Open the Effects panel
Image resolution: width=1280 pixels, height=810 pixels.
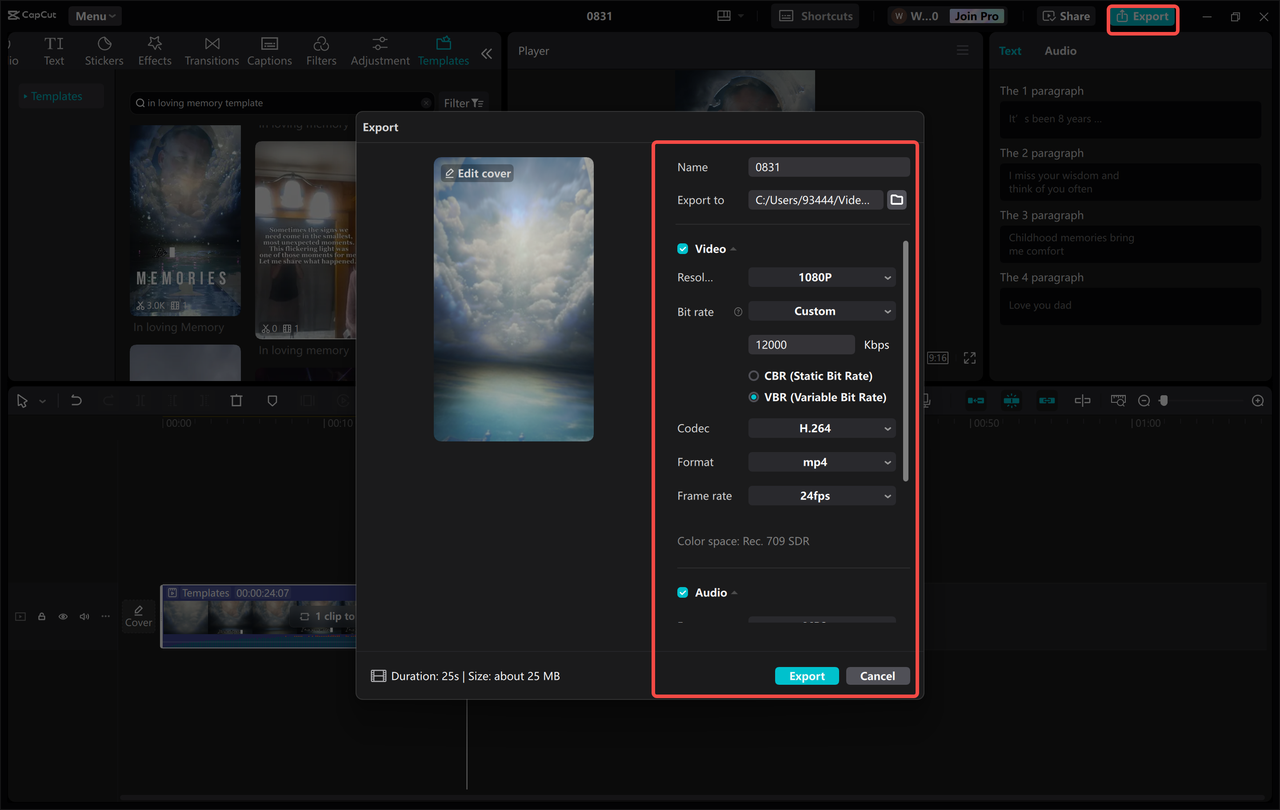pos(154,50)
